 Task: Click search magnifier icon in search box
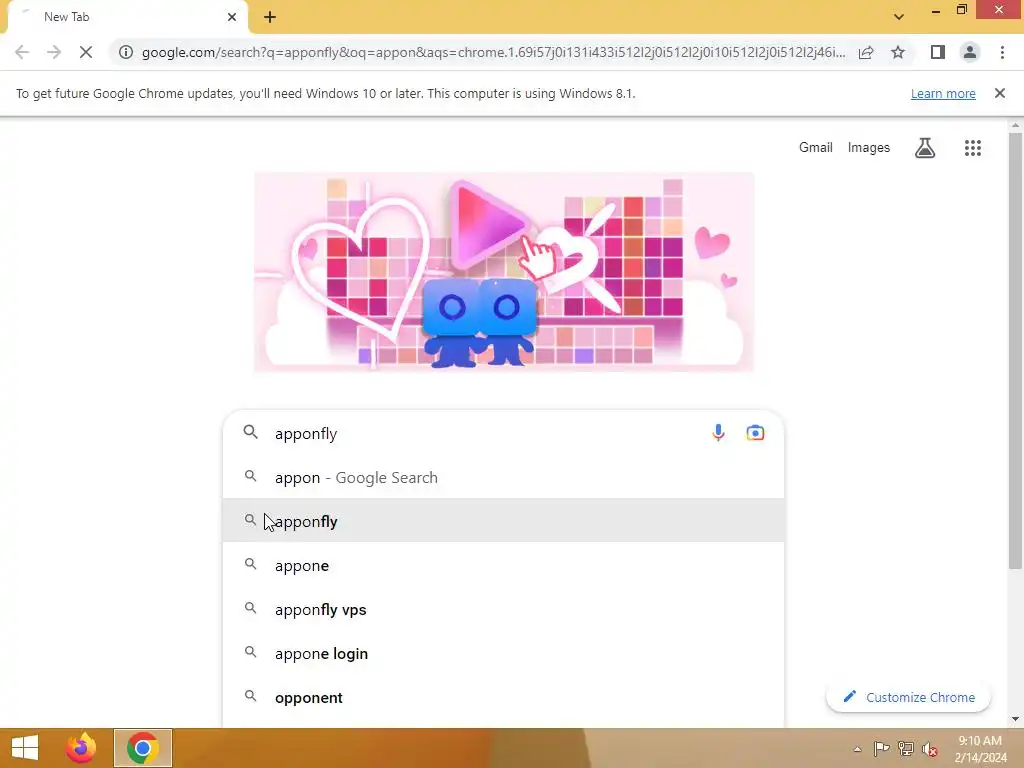250,432
